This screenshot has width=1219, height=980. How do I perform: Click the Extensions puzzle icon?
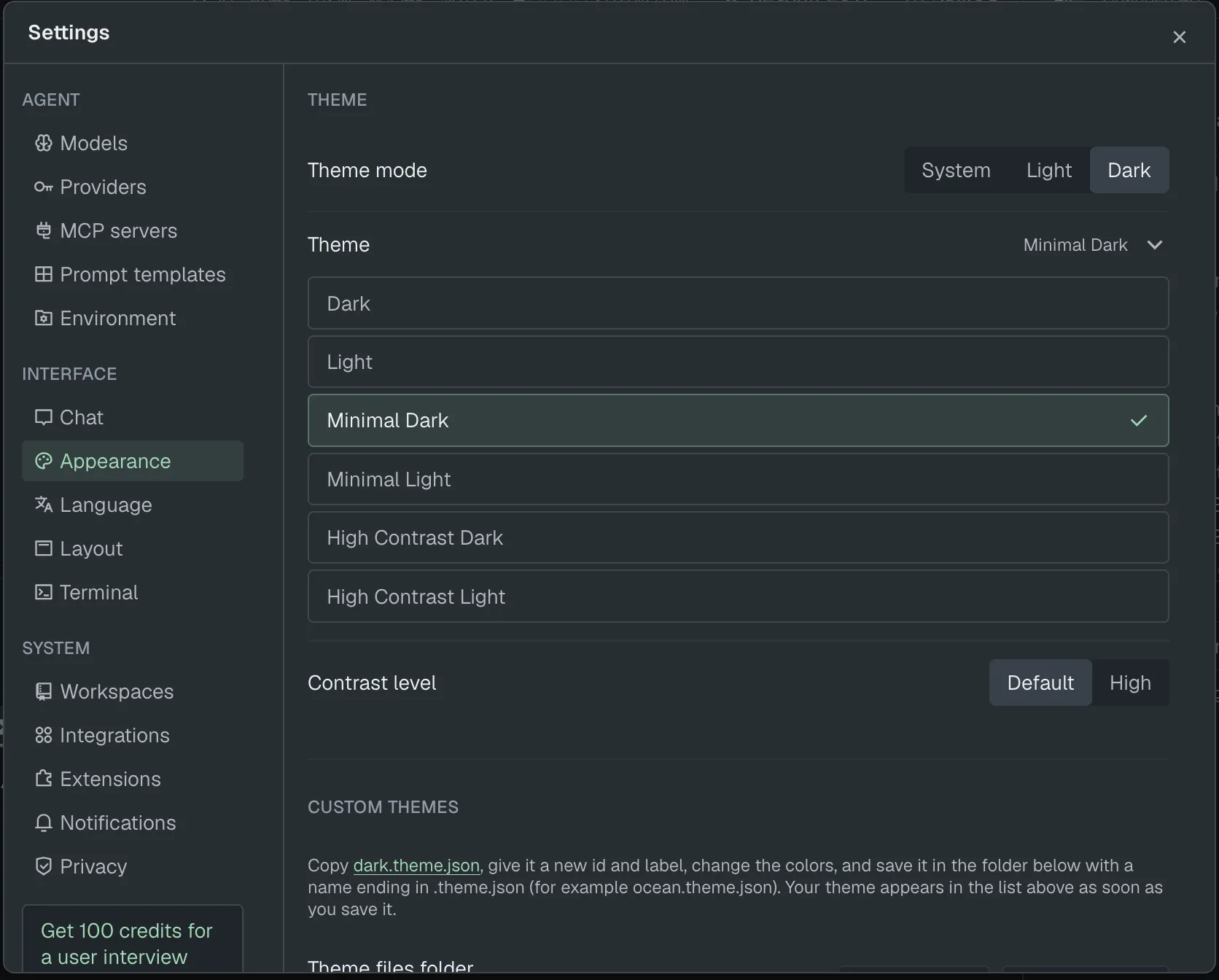point(44,779)
